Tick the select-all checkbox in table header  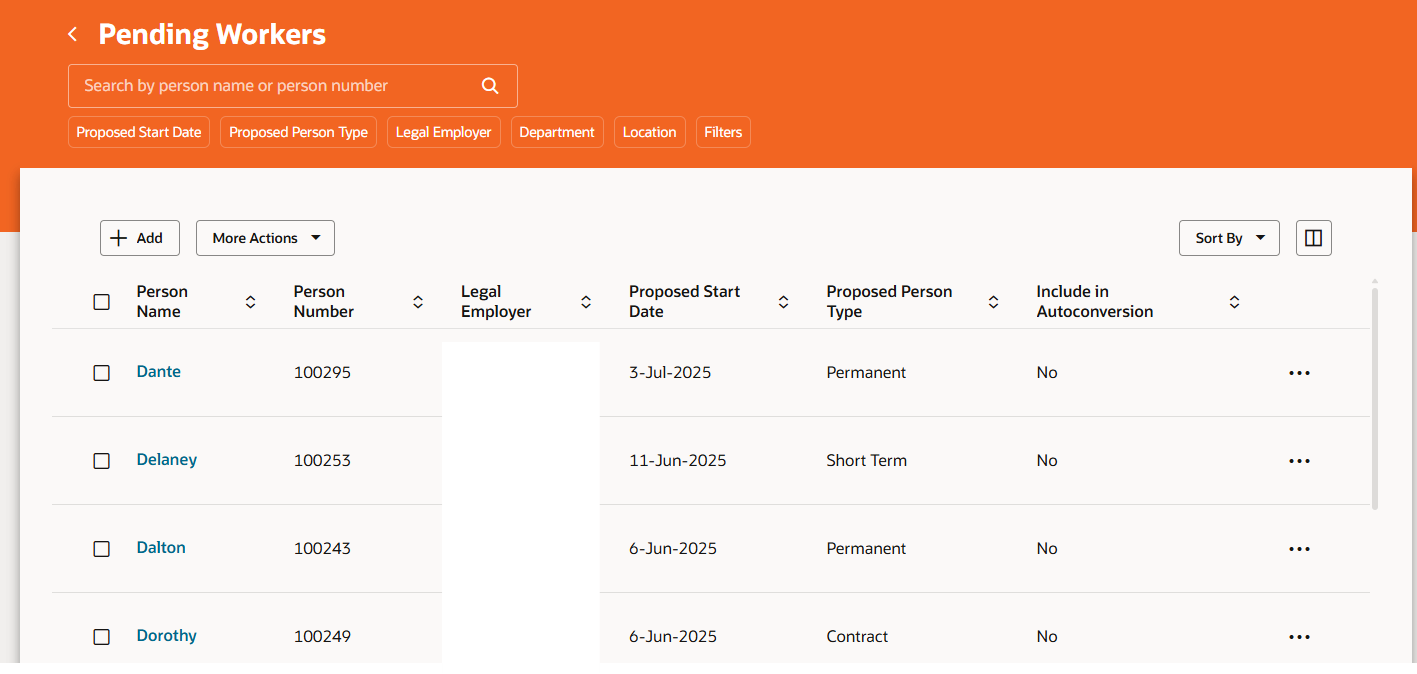pos(101,302)
